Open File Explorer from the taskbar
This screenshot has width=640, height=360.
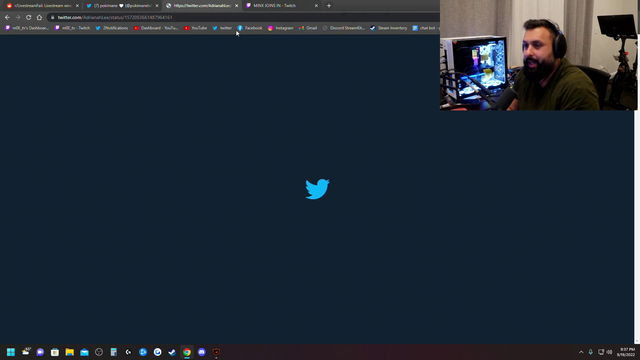click(69, 352)
